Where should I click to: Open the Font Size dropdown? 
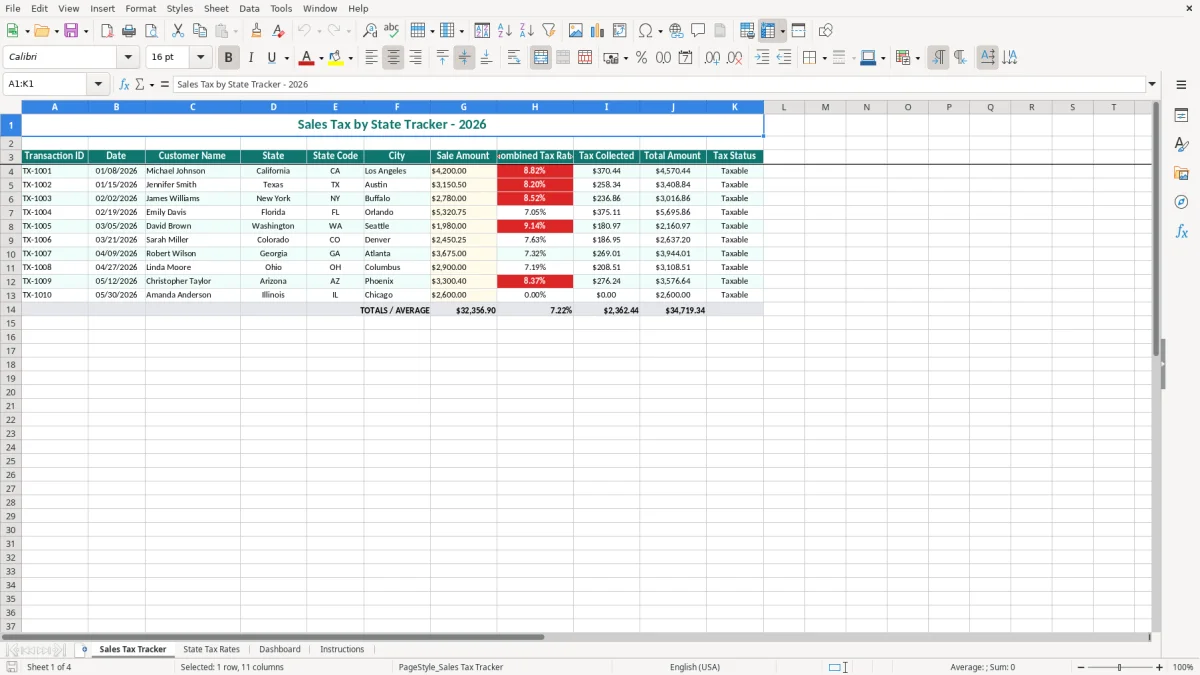200,58
